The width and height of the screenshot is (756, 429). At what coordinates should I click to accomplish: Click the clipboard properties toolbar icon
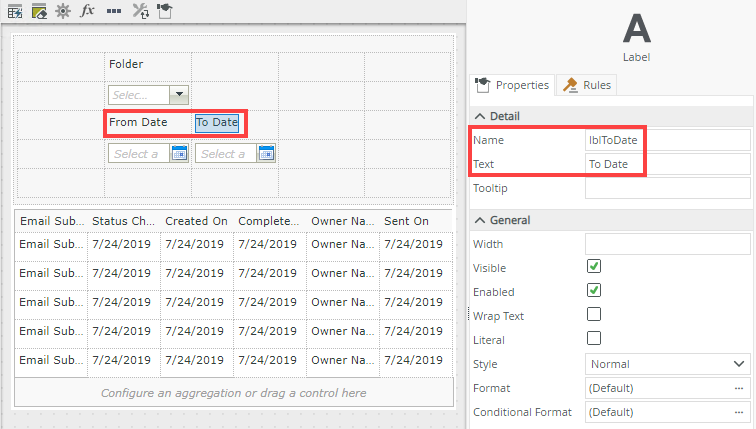(x=164, y=11)
